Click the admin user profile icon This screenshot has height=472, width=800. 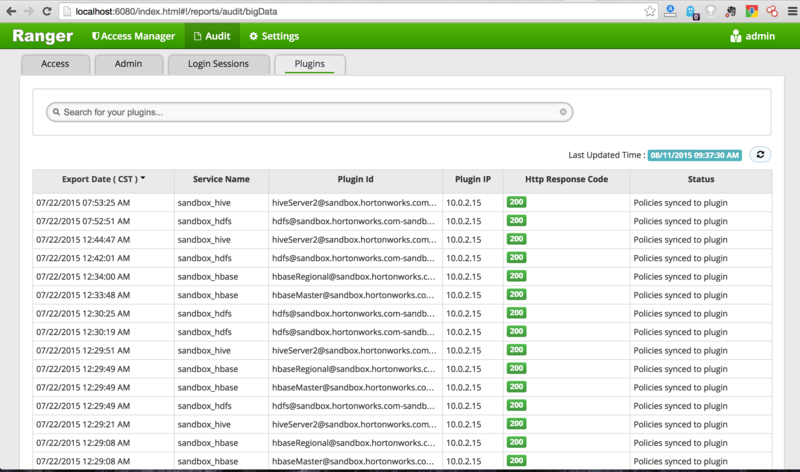click(736, 36)
